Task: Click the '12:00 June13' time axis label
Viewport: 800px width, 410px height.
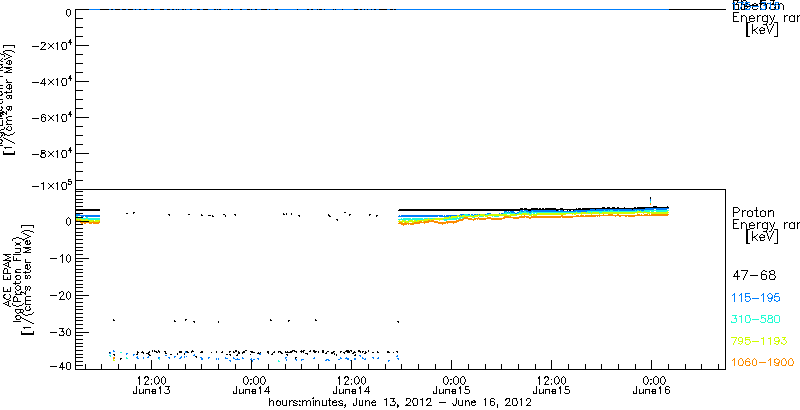Action: coord(152,385)
